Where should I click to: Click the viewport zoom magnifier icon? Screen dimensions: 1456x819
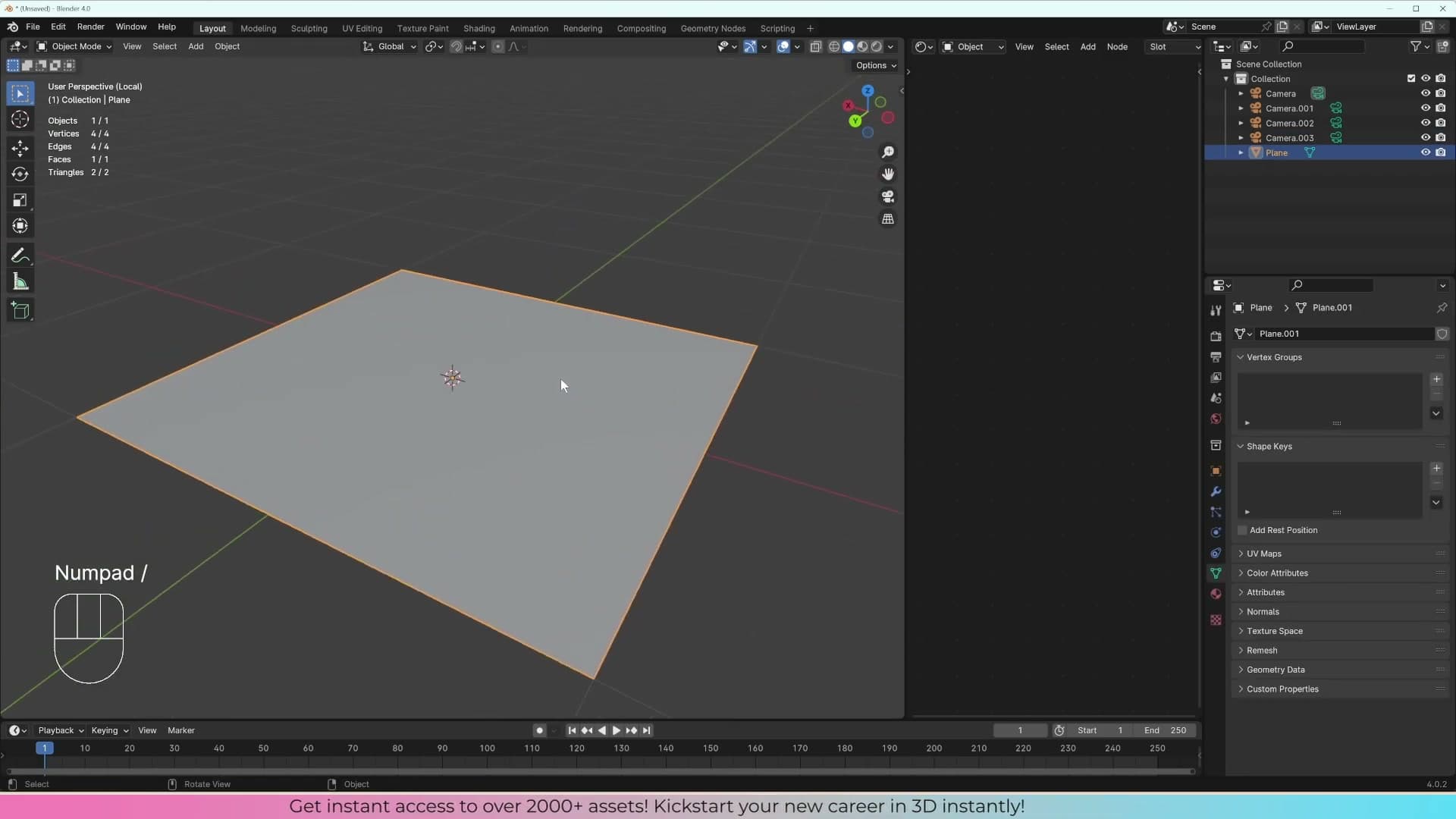point(888,152)
